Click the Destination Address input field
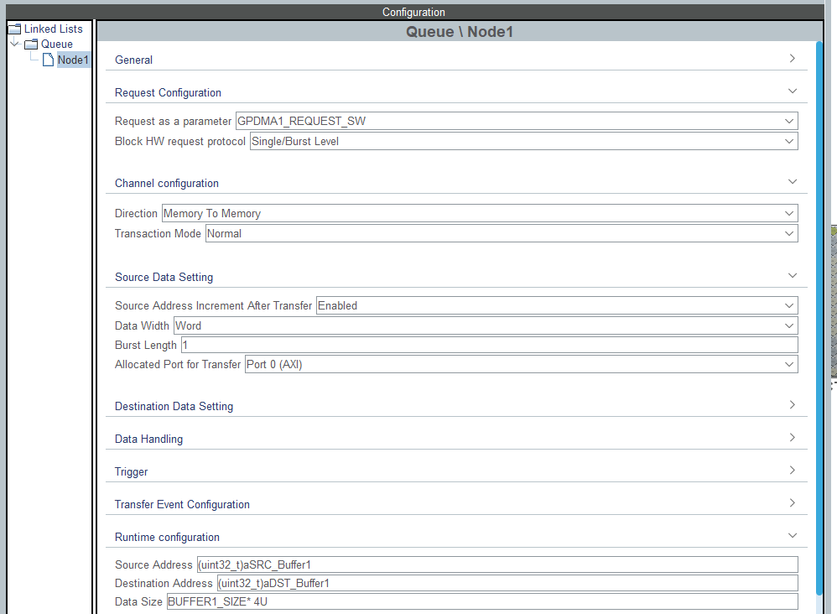Viewport: 837px width, 614px height. click(508, 584)
